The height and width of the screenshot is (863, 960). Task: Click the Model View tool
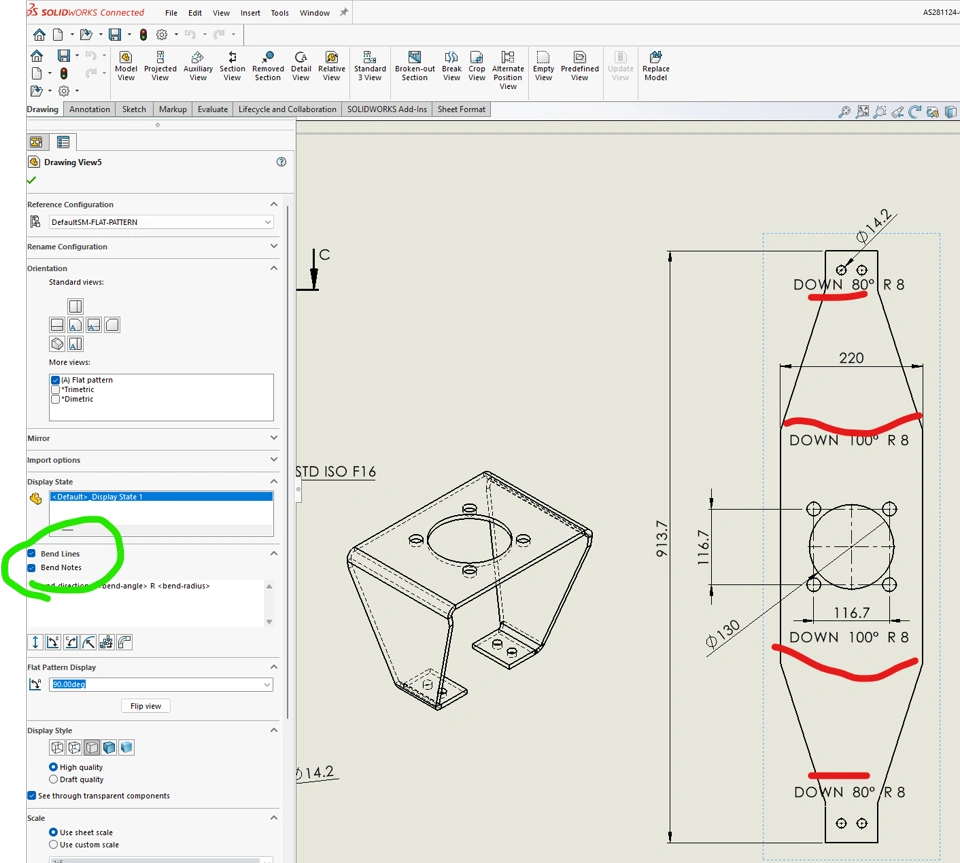click(x=126, y=66)
